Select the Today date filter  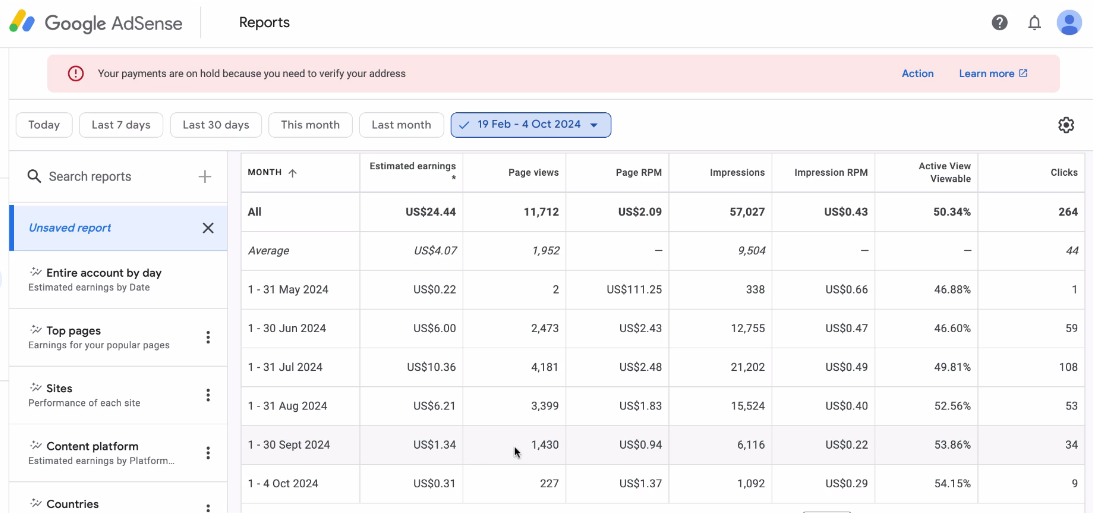(x=44, y=125)
